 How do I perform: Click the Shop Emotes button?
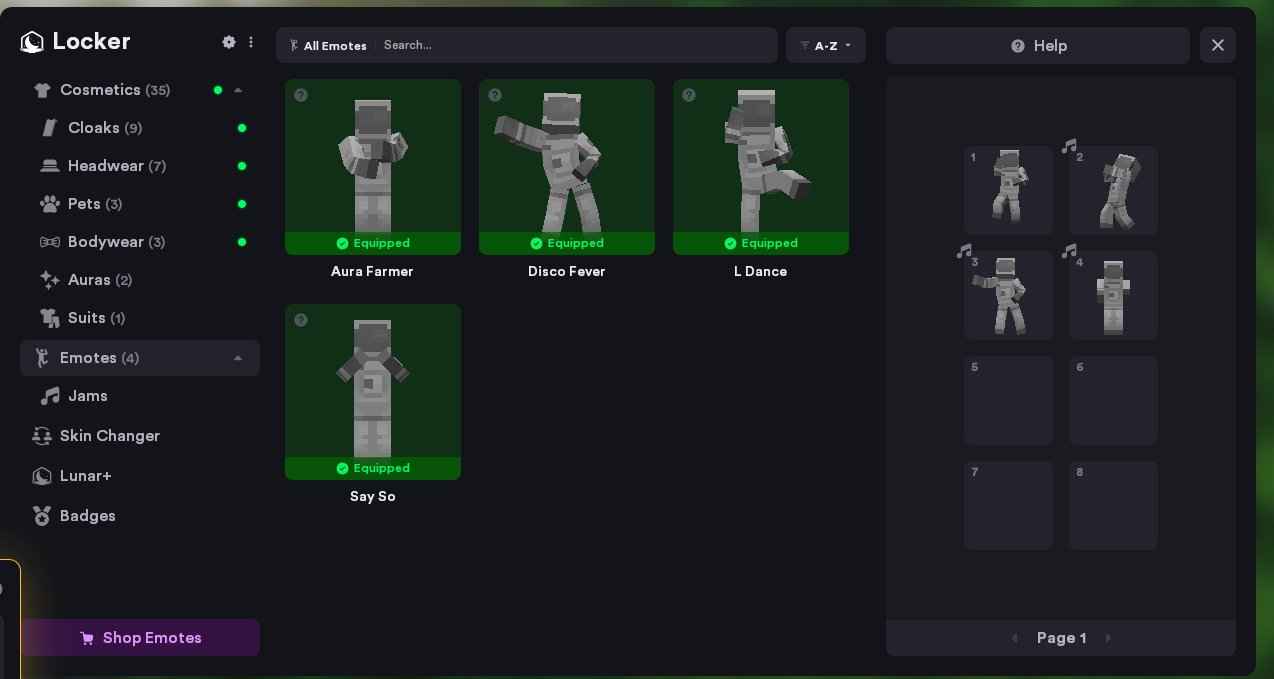(x=141, y=638)
